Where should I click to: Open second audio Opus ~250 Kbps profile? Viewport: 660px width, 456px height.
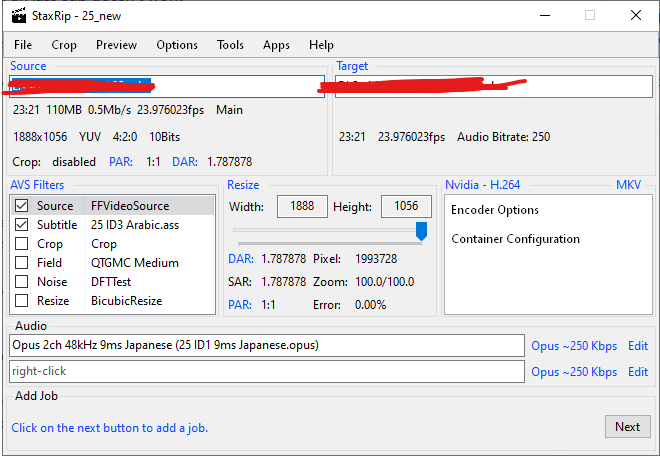574,372
